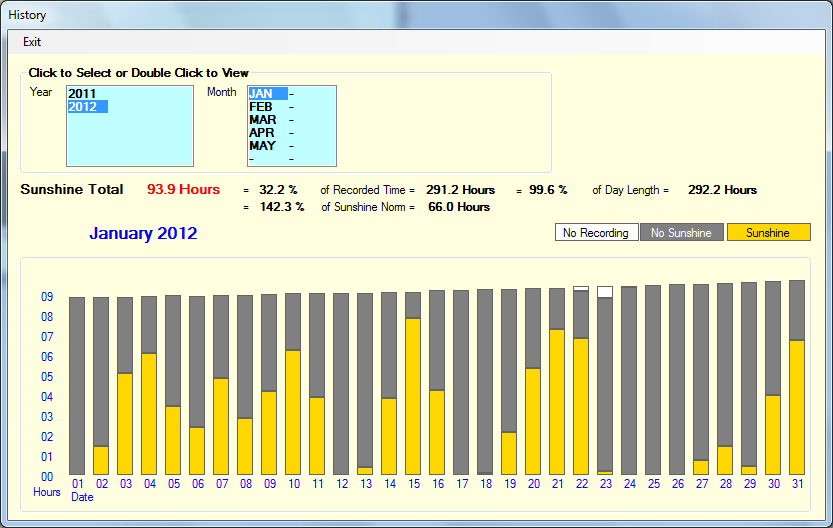The image size is (833, 528).
Task: Click the yellow Sunshine legend box
Action: [768, 233]
